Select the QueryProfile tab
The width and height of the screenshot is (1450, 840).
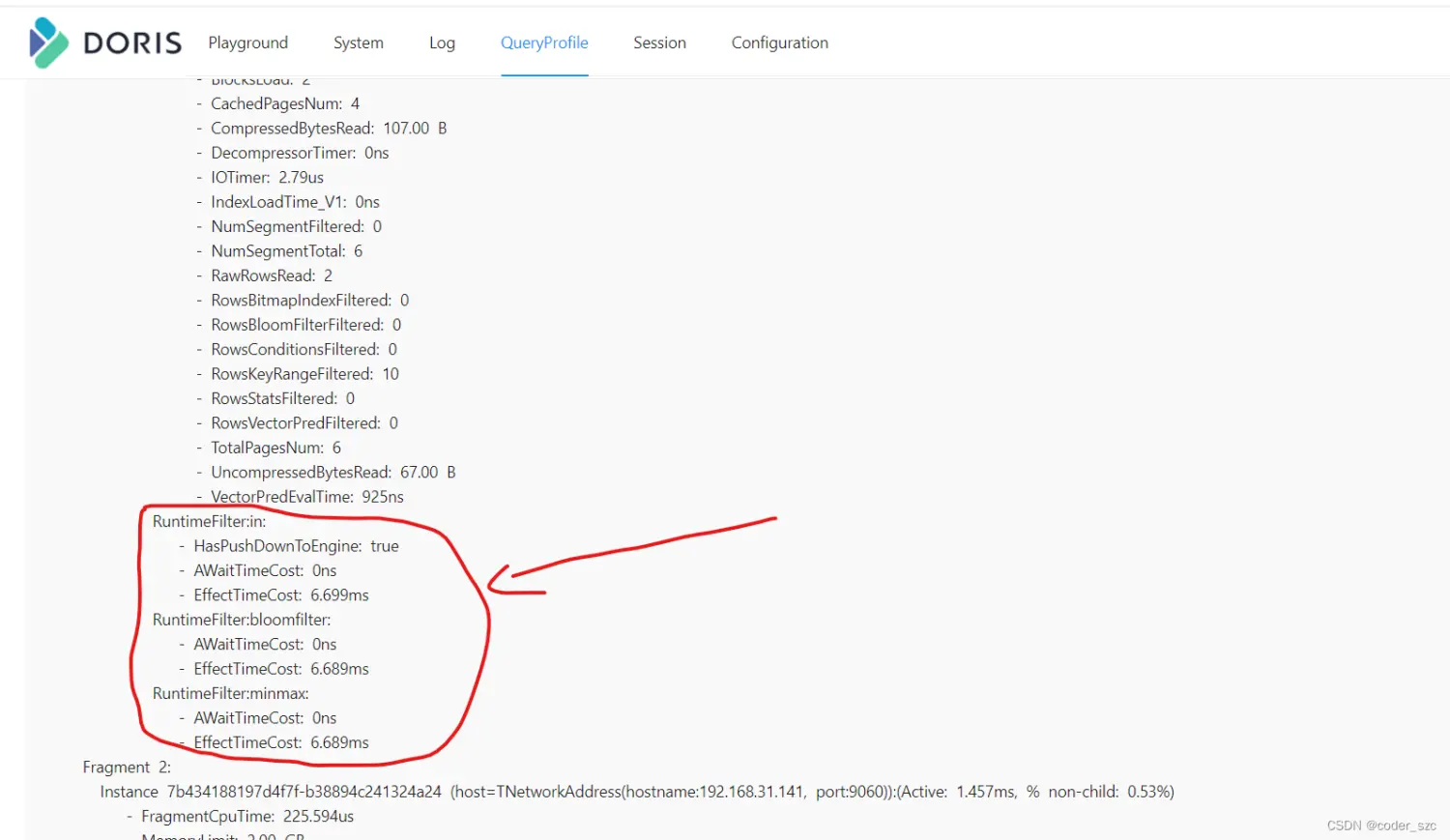point(544,43)
